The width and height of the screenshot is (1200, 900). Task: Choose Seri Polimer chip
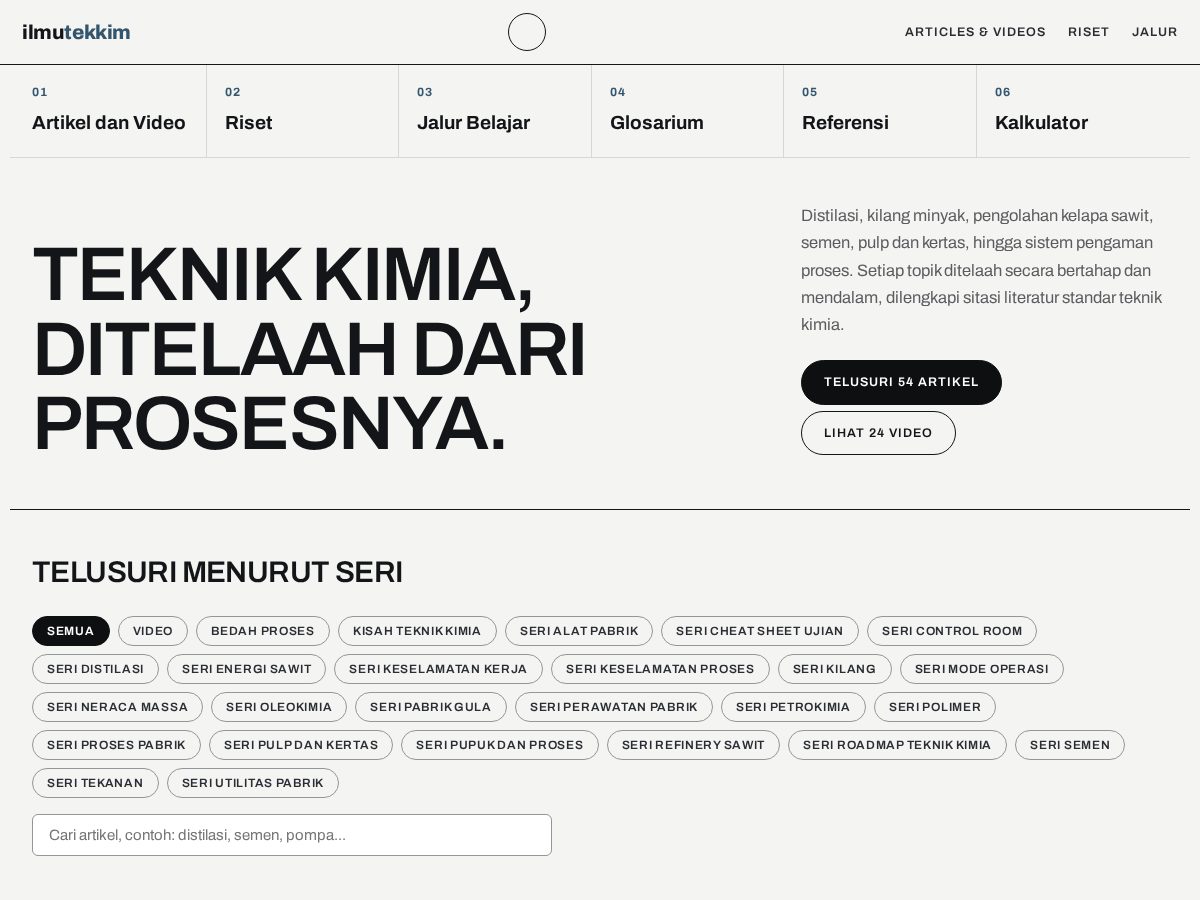pos(935,707)
